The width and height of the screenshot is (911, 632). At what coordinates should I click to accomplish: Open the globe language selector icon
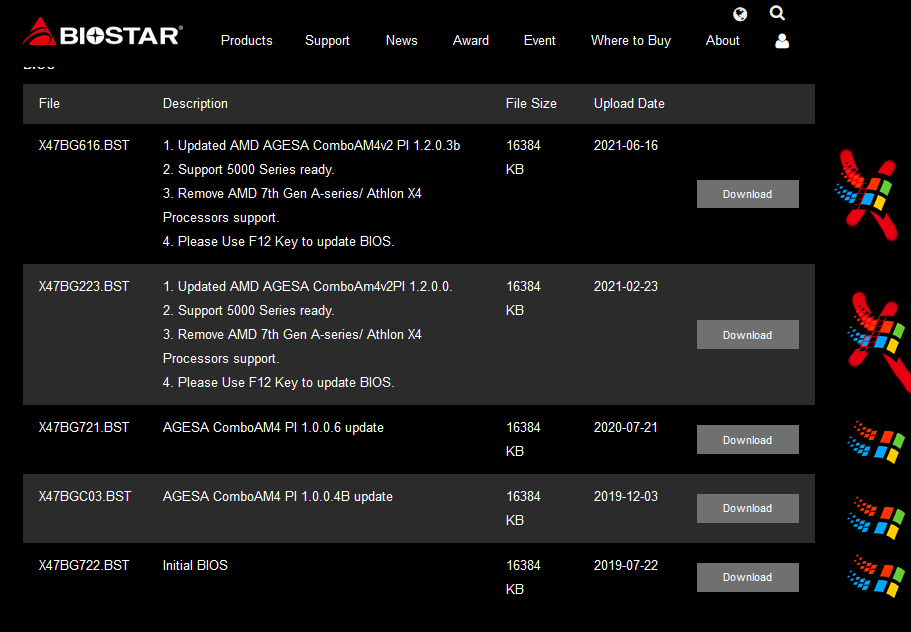(740, 14)
